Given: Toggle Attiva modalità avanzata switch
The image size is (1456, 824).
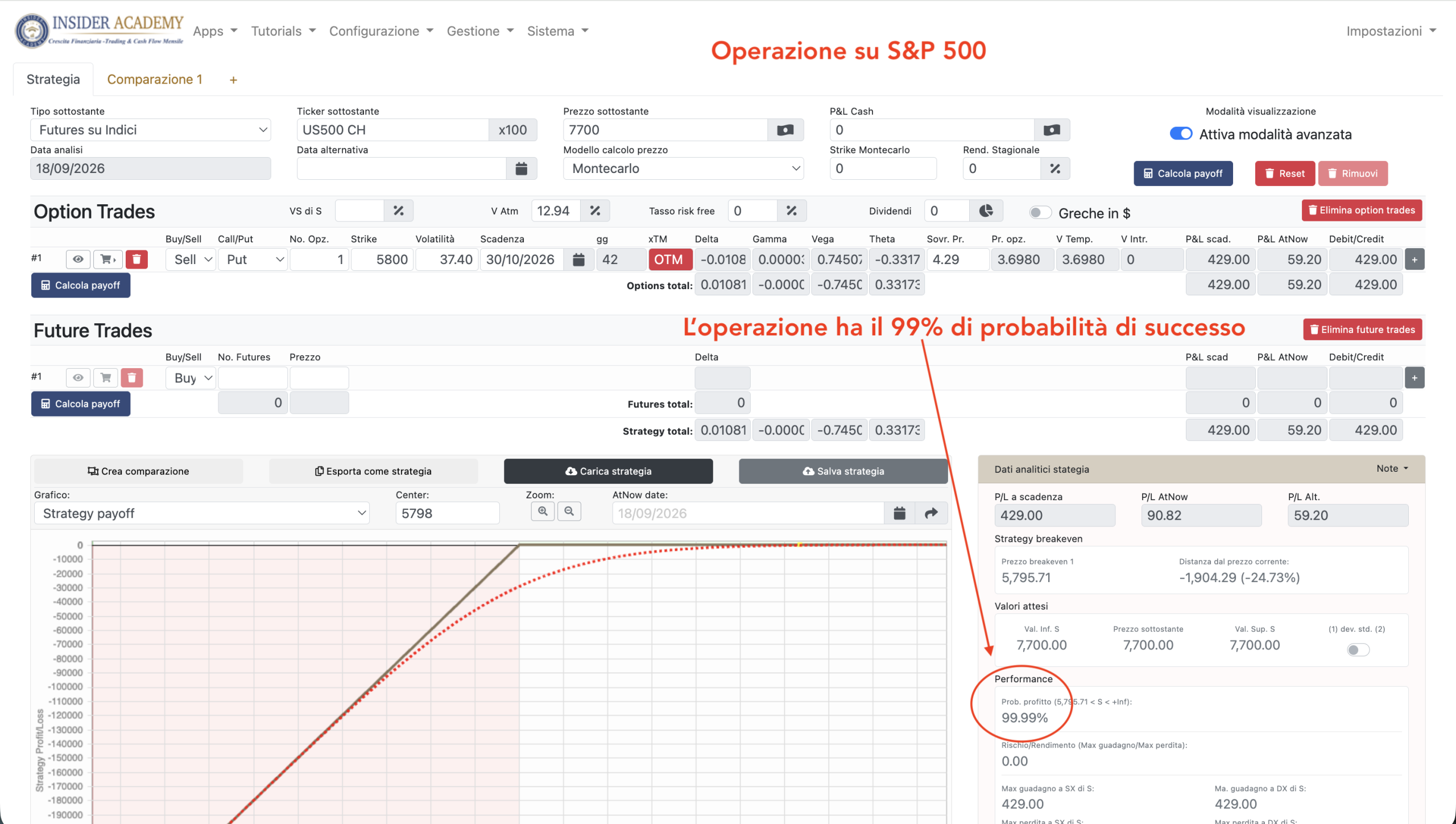Looking at the screenshot, I should click(x=1181, y=134).
